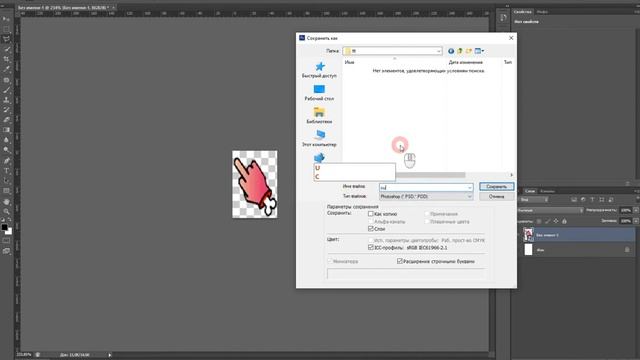Click the Сохранить button
640x360 pixels.
coord(496,187)
